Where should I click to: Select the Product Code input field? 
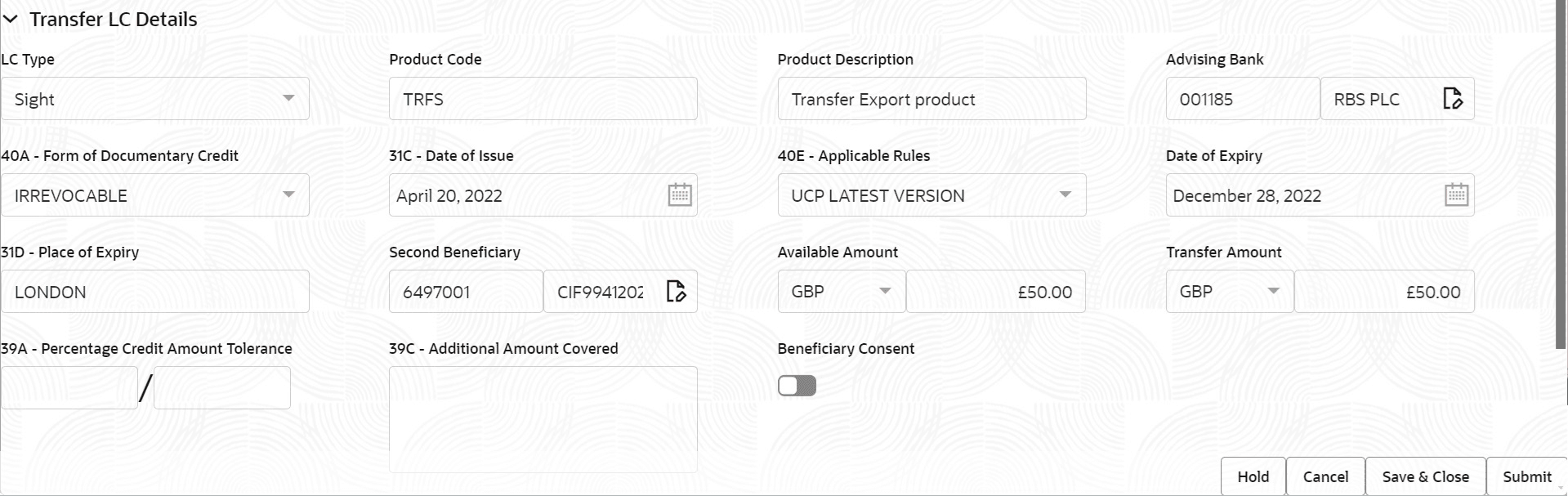point(543,98)
